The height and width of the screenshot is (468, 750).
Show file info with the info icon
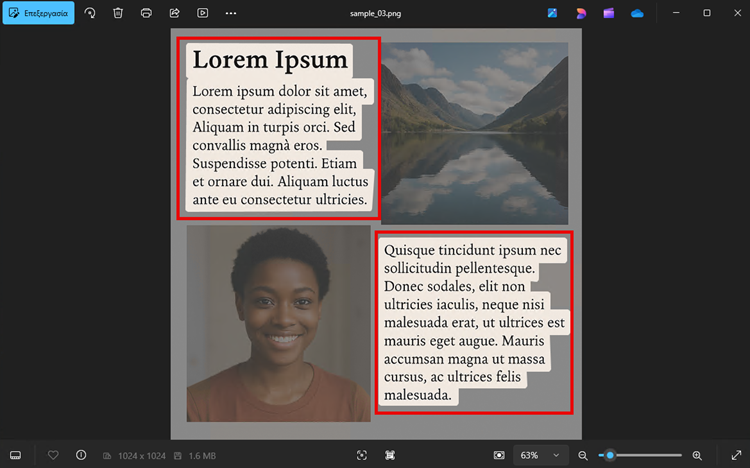coord(81,455)
